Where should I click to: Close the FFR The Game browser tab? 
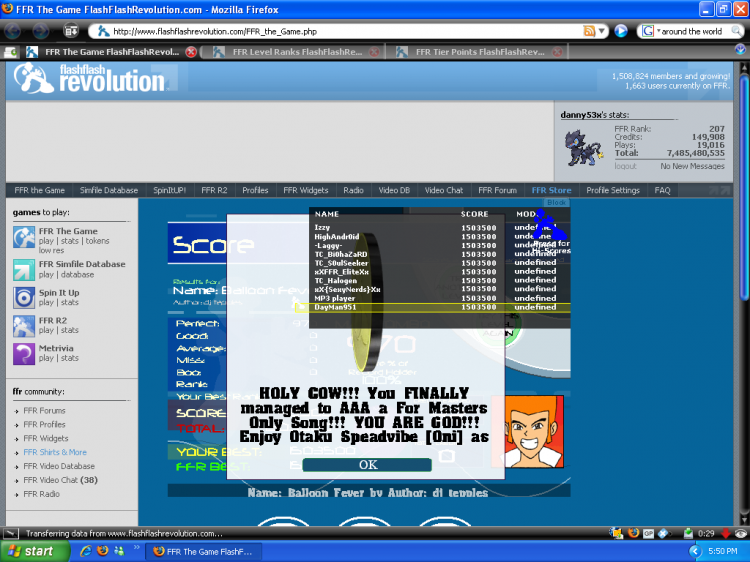(x=191, y=52)
